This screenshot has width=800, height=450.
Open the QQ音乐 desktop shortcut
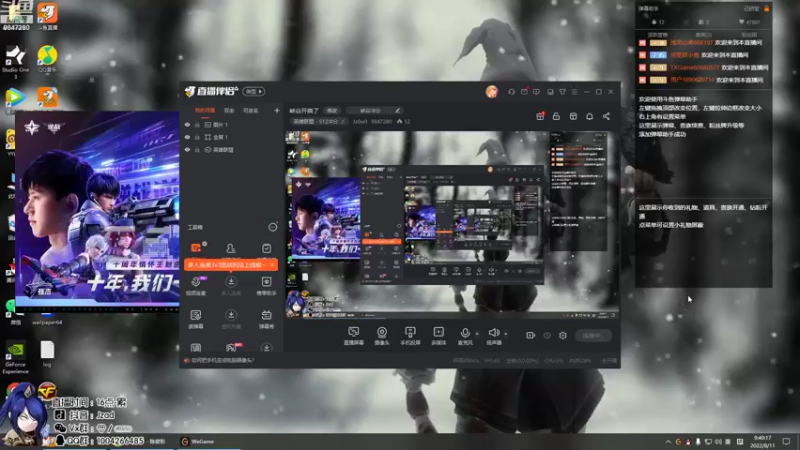[47, 59]
